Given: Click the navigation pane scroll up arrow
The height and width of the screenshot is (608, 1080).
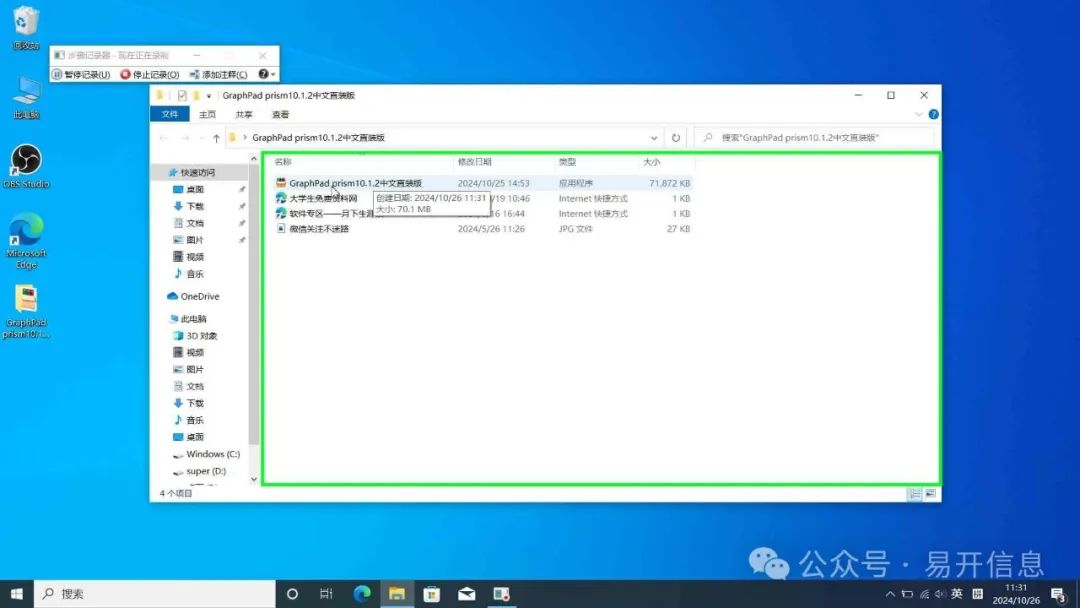Looking at the screenshot, I should [253, 159].
